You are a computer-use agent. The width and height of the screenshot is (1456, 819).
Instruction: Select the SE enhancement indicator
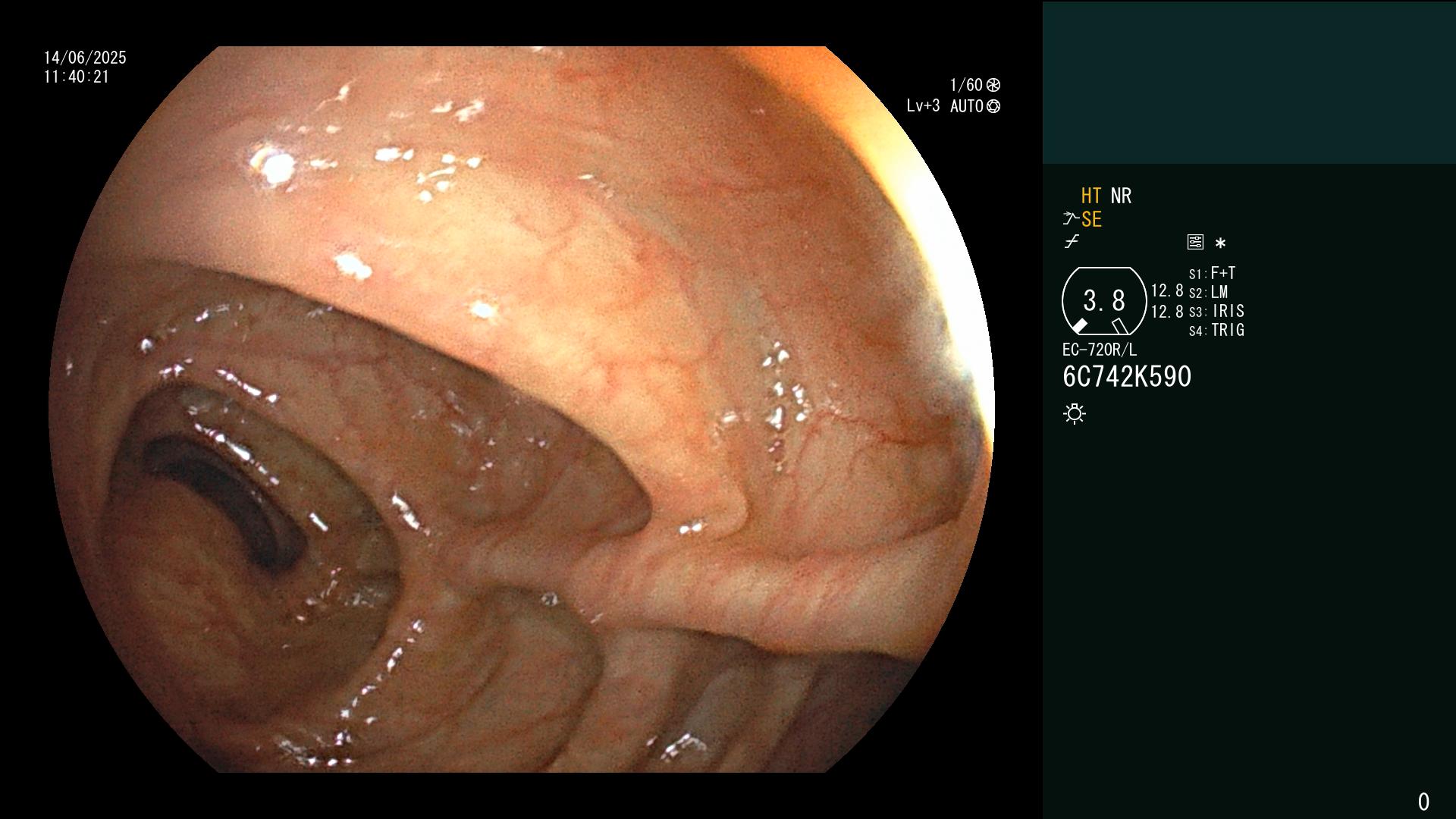[x=1091, y=219]
